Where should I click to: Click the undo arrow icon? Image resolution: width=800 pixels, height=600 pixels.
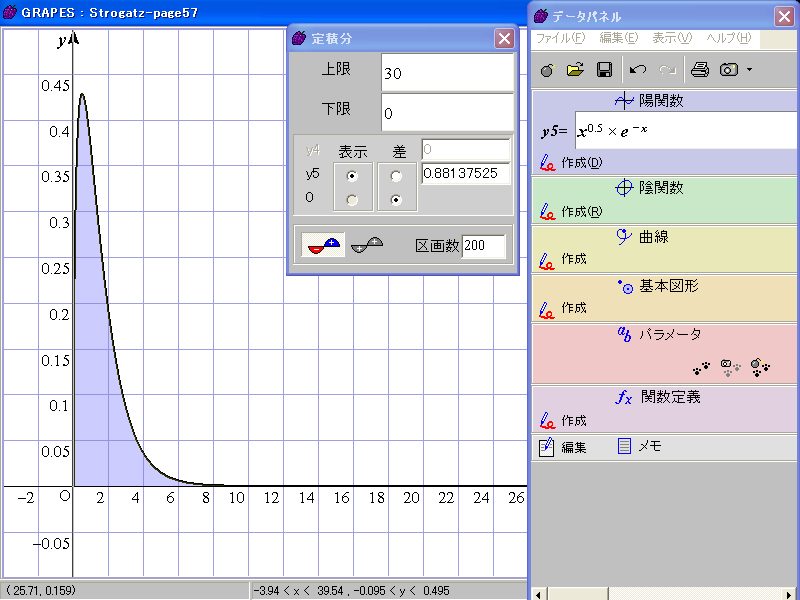638,70
